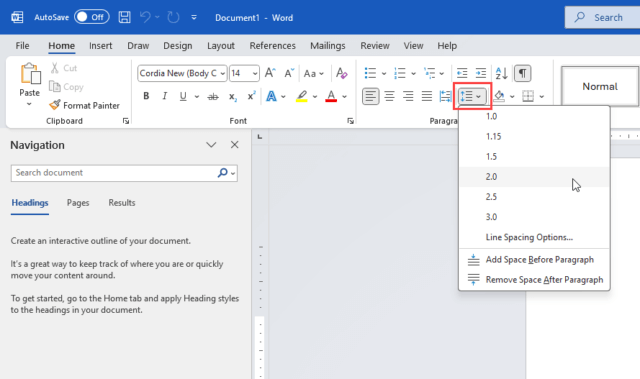Image resolution: width=640 pixels, height=379 pixels.
Task: Open Line Spacing Options…
Action: point(534,237)
